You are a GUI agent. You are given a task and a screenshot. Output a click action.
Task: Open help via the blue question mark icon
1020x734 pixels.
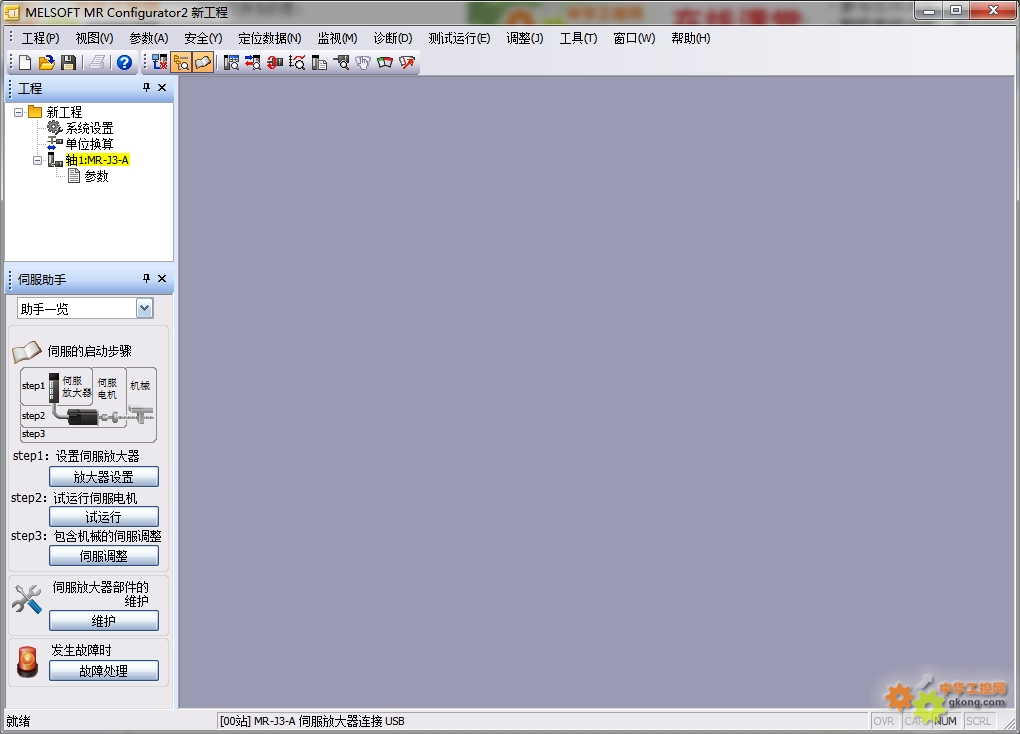[124, 62]
